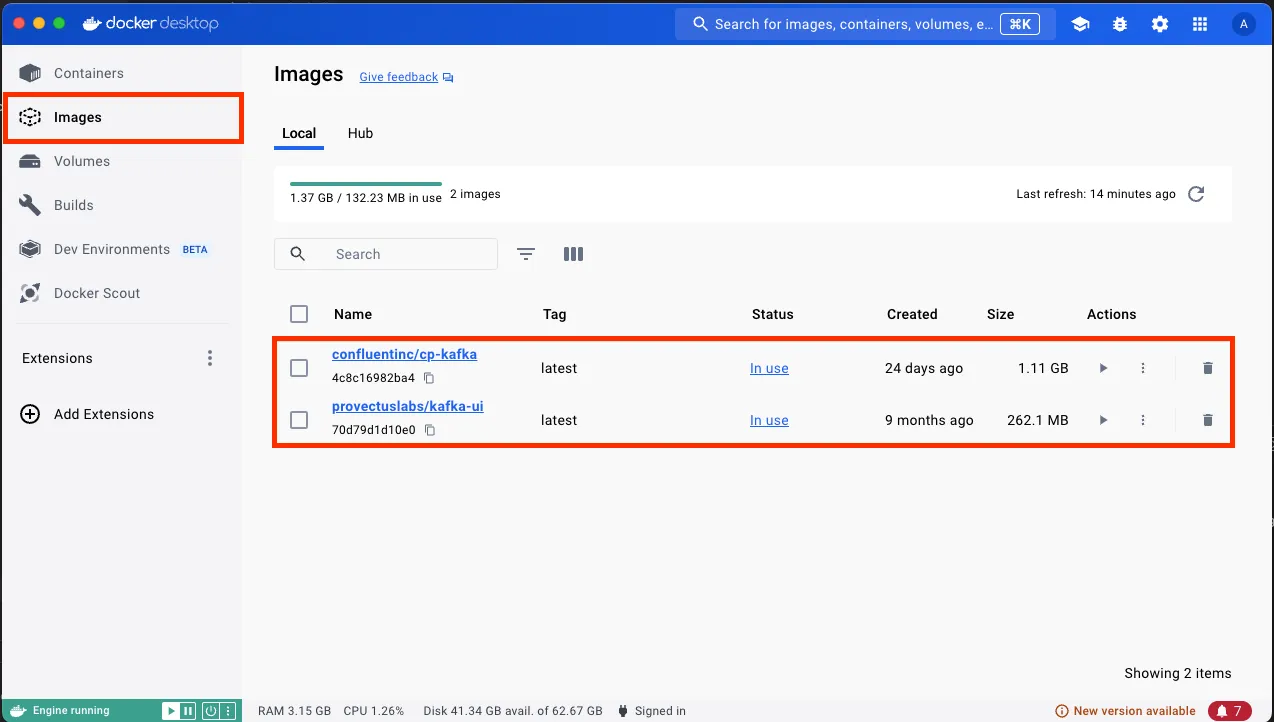The height and width of the screenshot is (722, 1274).
Task: Click the Disk 41.34 GB avail. indicator
Action: click(x=513, y=711)
